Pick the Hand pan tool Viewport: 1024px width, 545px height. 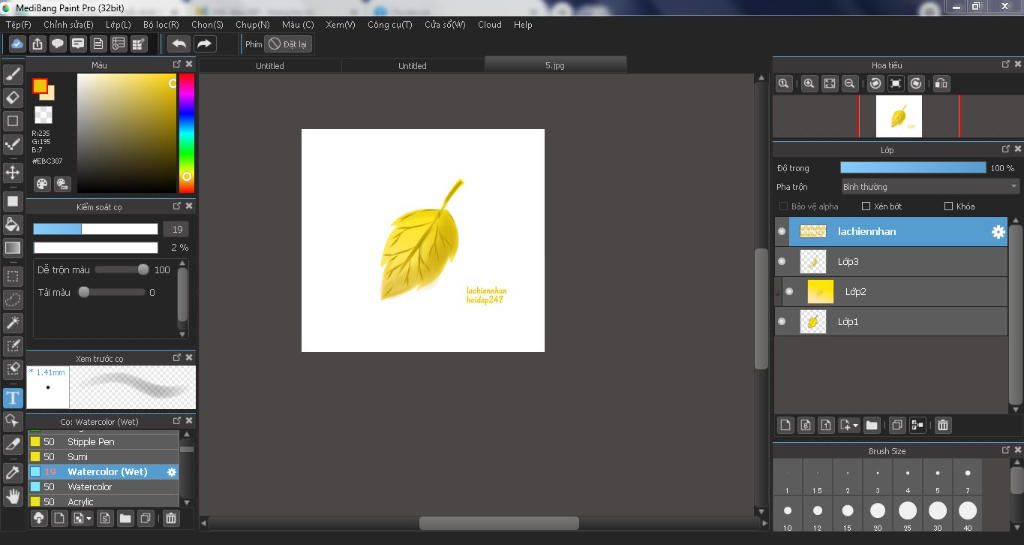click(x=13, y=495)
